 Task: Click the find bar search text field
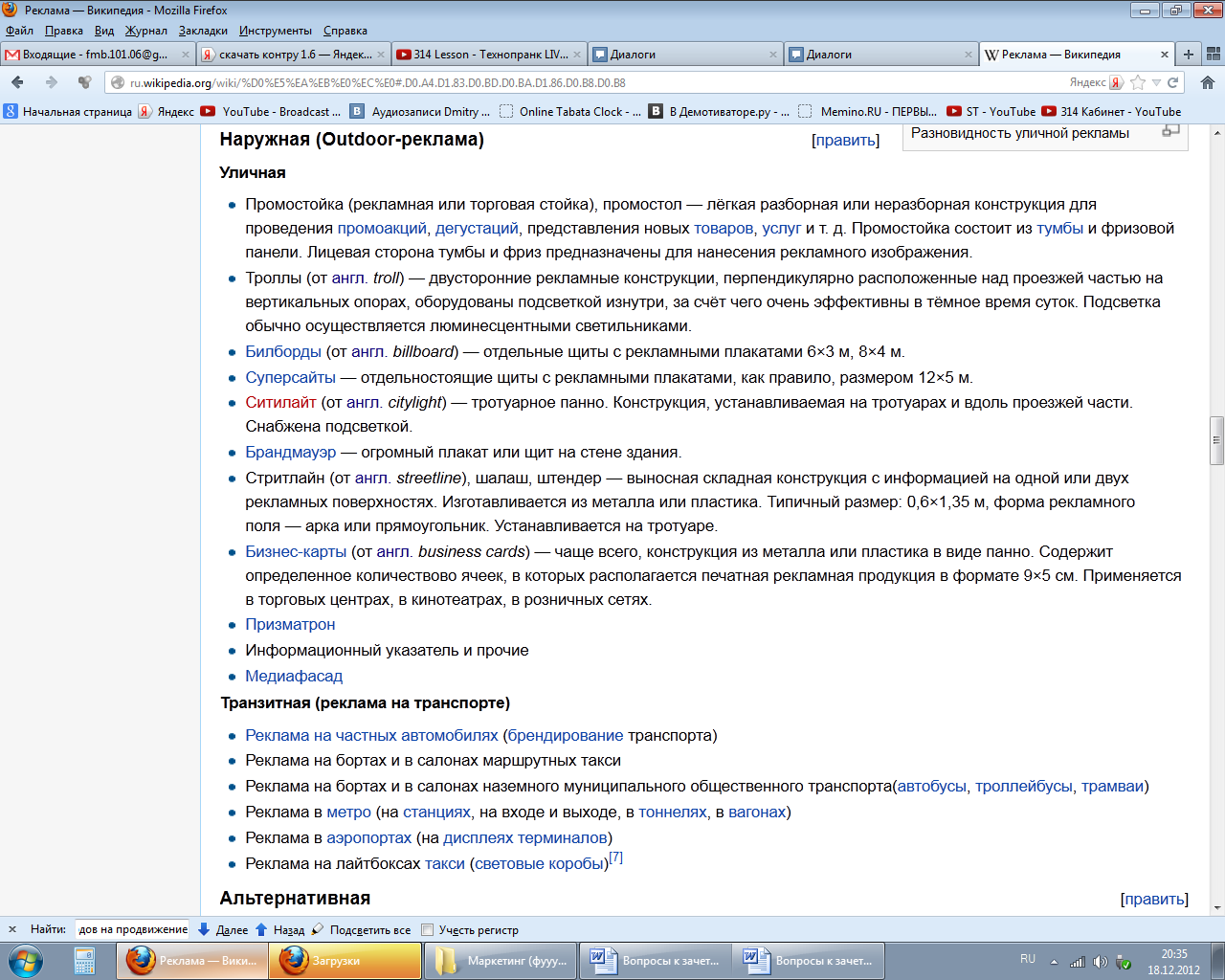tap(132, 929)
